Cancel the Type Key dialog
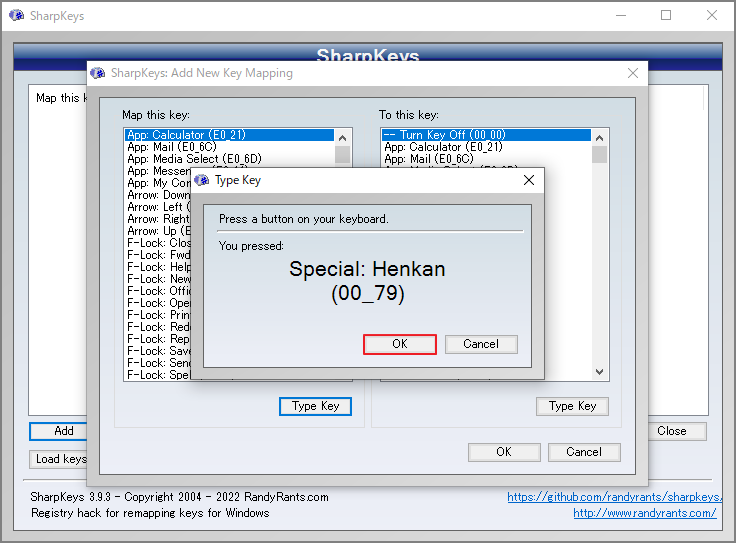Image resolution: width=736 pixels, height=543 pixels. tap(481, 344)
